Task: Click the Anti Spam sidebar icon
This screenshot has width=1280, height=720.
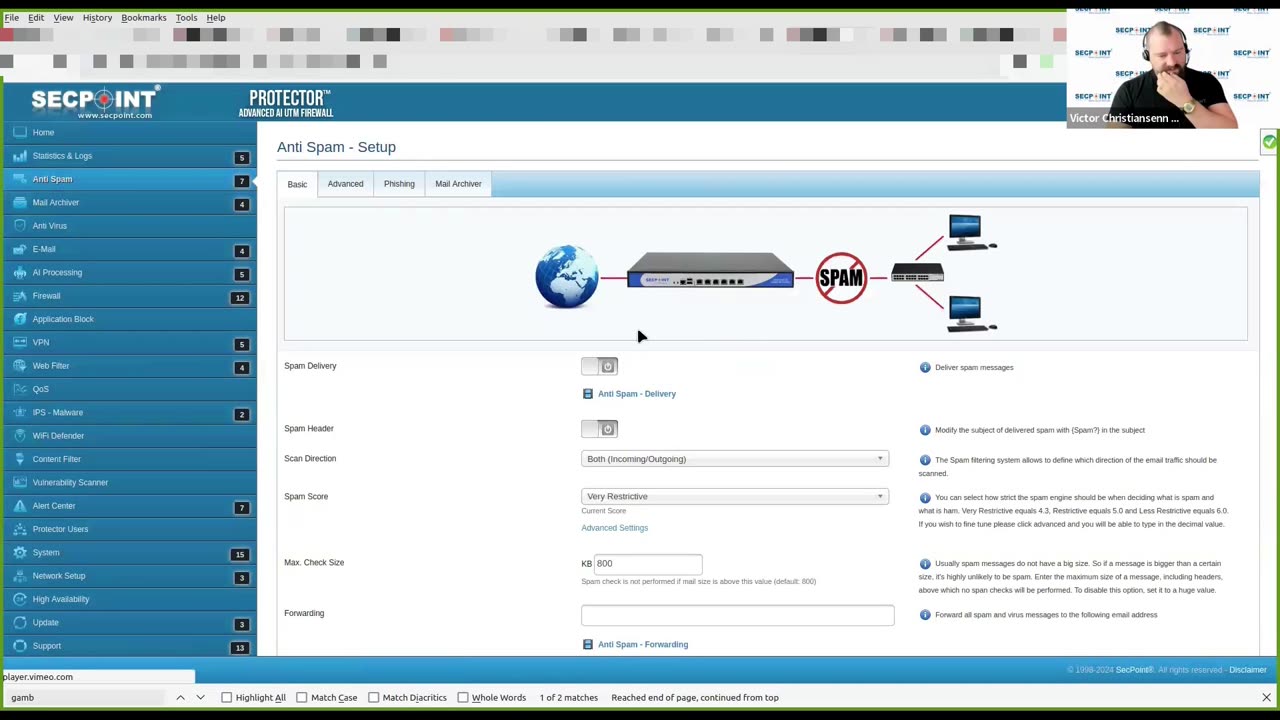Action: click(x=20, y=179)
